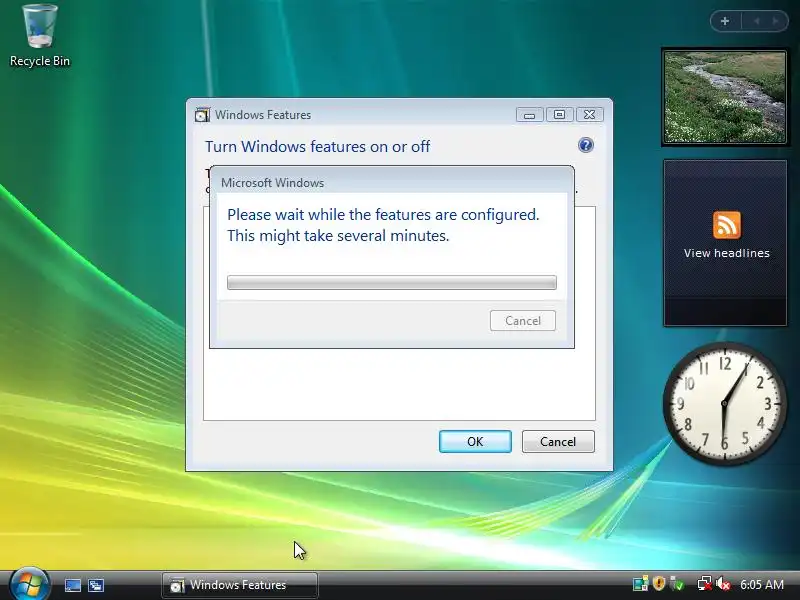Click the sidebar next page arrow
Viewport: 800px width, 600px height.
pos(775,21)
